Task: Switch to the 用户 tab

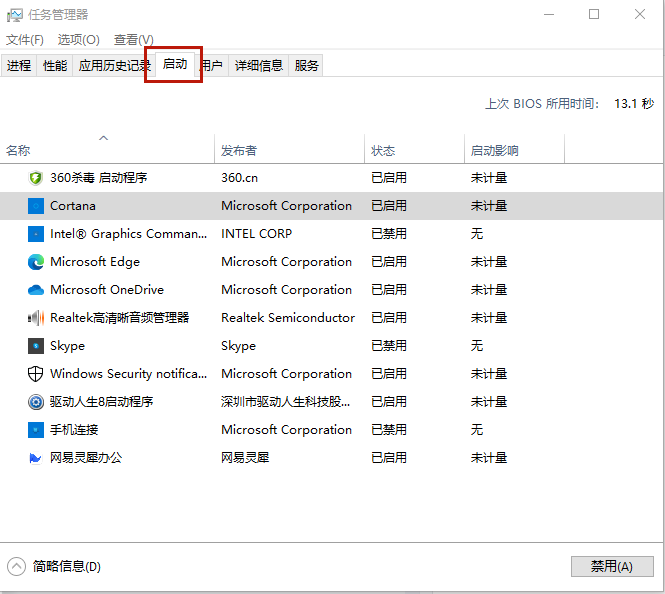Action: coord(213,65)
